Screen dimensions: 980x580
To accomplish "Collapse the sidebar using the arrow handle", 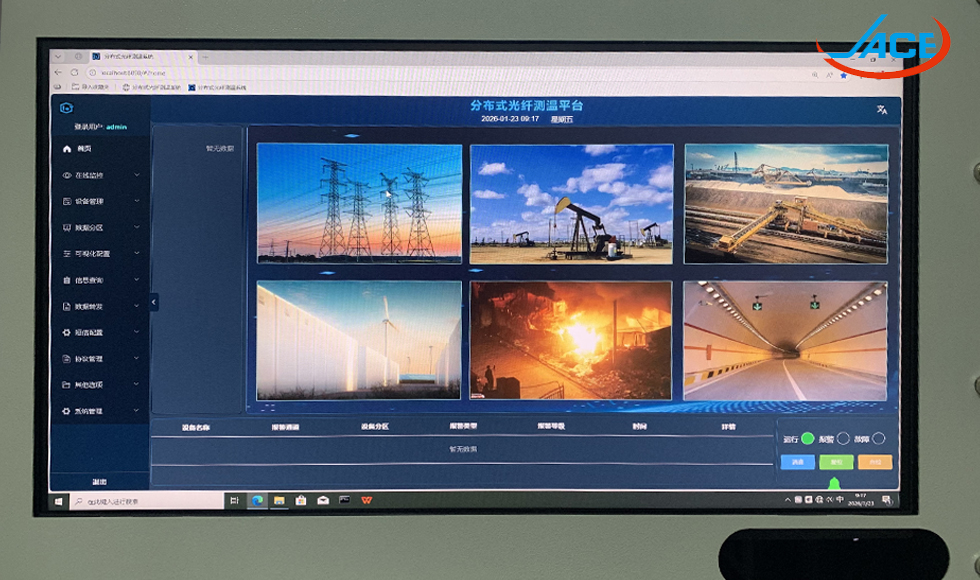I will pyautogui.click(x=154, y=302).
